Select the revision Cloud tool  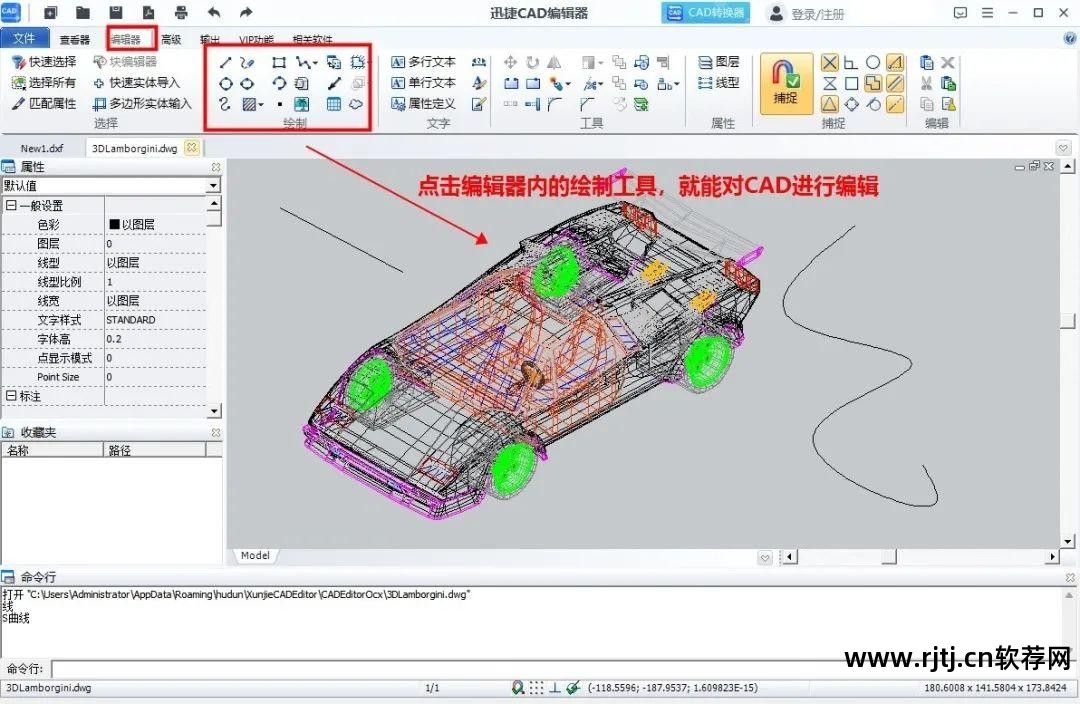pos(356,105)
